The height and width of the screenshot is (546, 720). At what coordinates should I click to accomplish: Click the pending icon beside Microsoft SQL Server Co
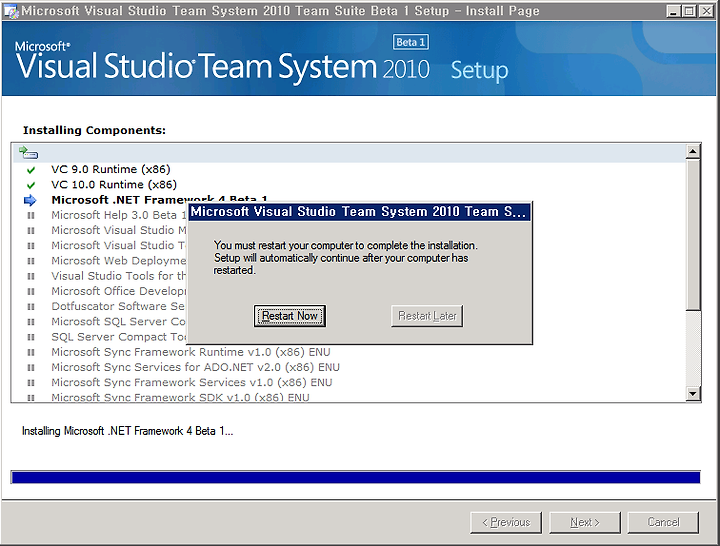(31, 322)
